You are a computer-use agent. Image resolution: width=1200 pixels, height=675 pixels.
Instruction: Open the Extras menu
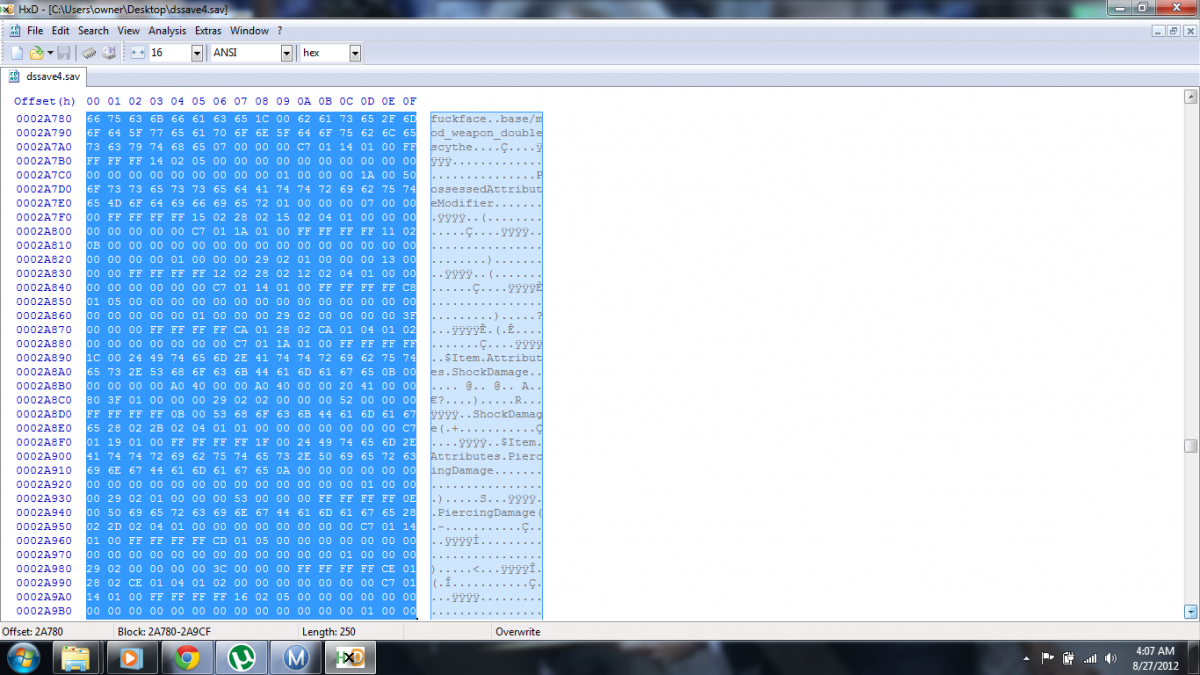pyautogui.click(x=208, y=31)
